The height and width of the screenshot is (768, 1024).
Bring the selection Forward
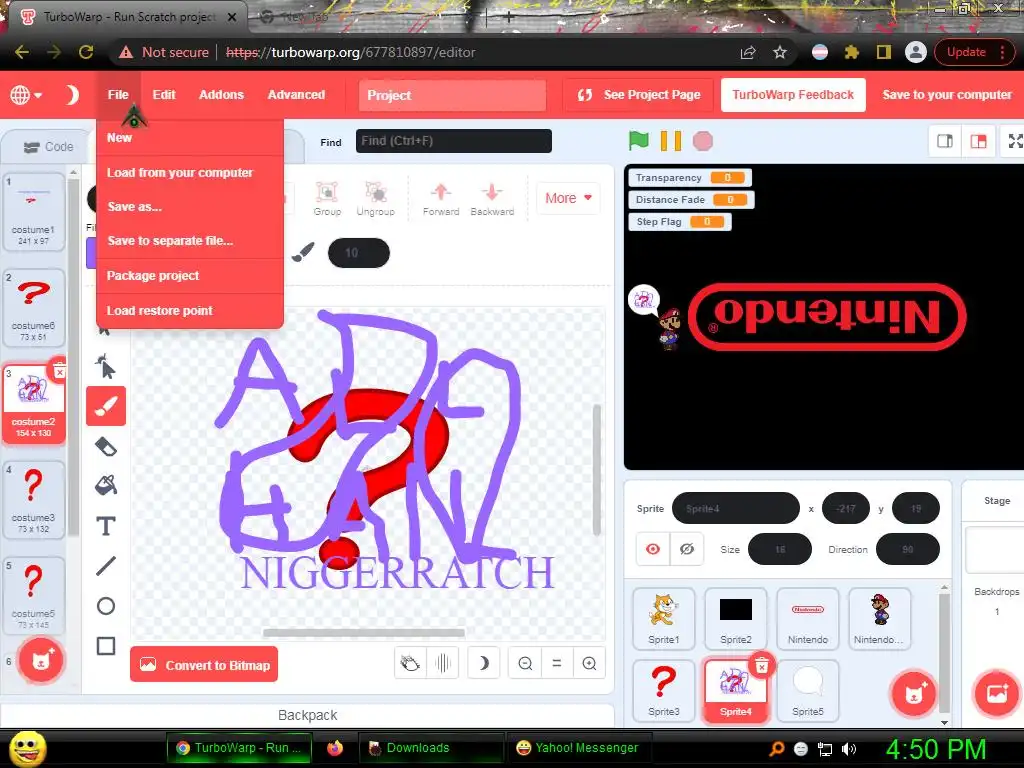coord(441,199)
